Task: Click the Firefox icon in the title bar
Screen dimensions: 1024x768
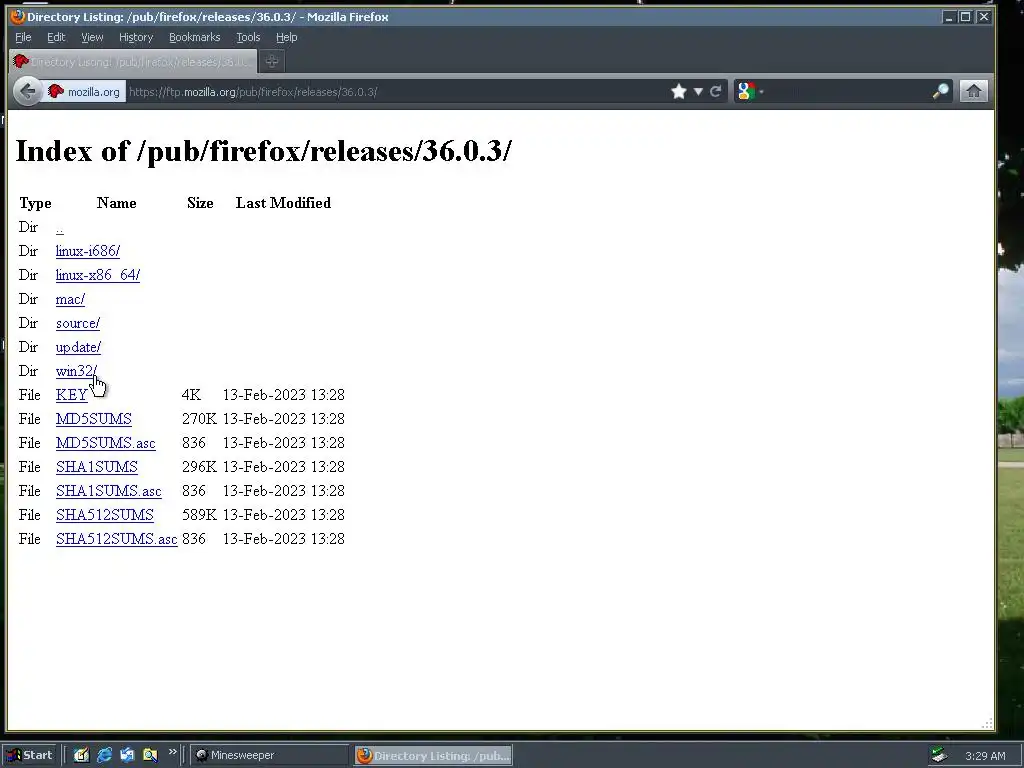Action: pos(18,16)
